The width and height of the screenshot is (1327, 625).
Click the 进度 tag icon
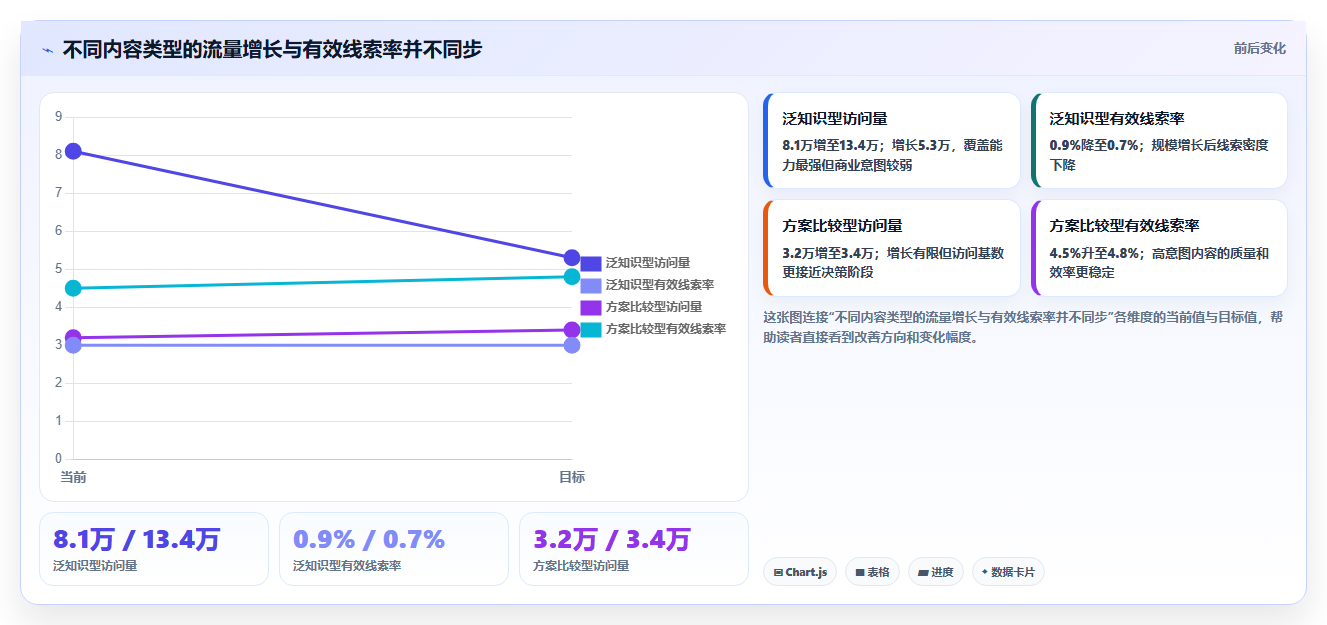[x=923, y=573]
